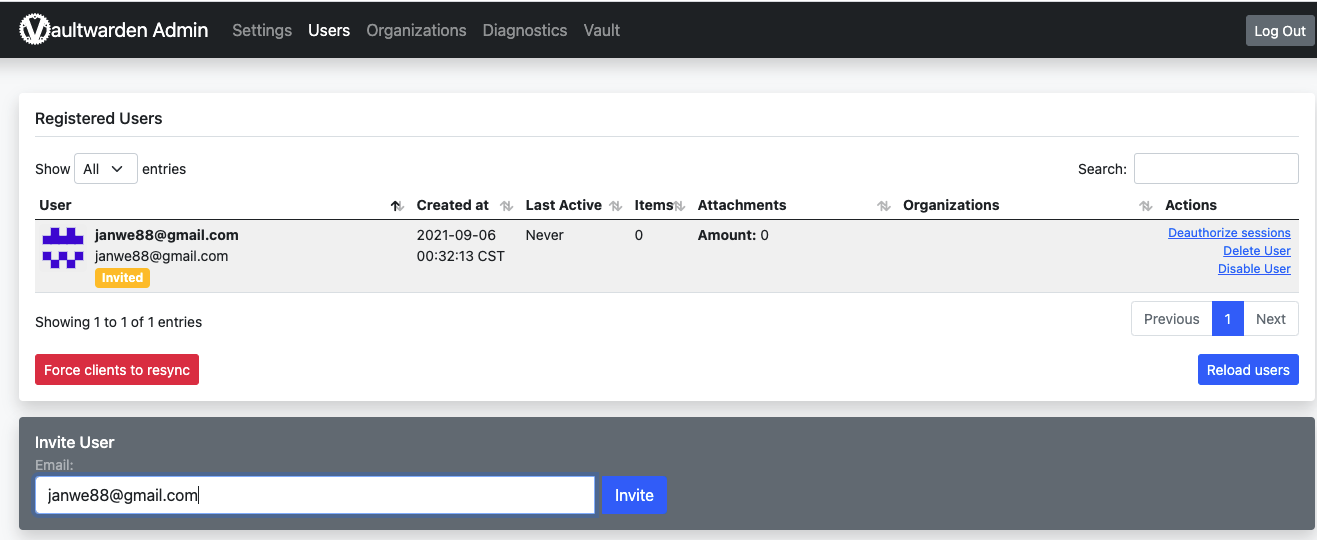The width and height of the screenshot is (1317, 540).
Task: Open the Settings nav item
Action: [x=262, y=31]
